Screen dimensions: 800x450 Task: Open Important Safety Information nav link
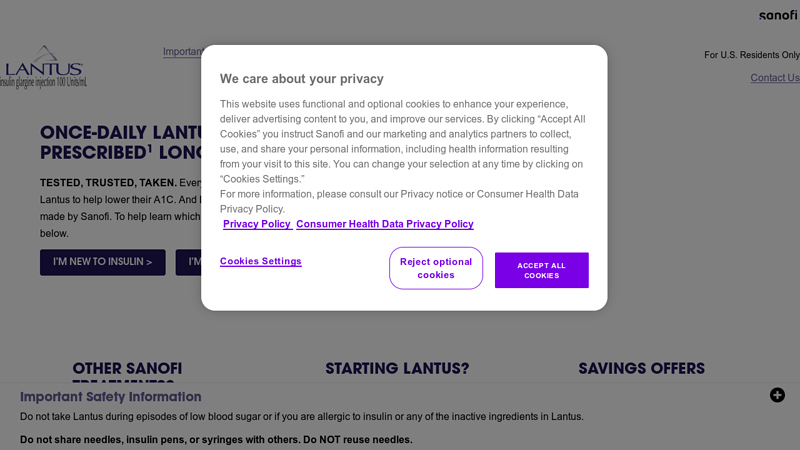tap(183, 52)
